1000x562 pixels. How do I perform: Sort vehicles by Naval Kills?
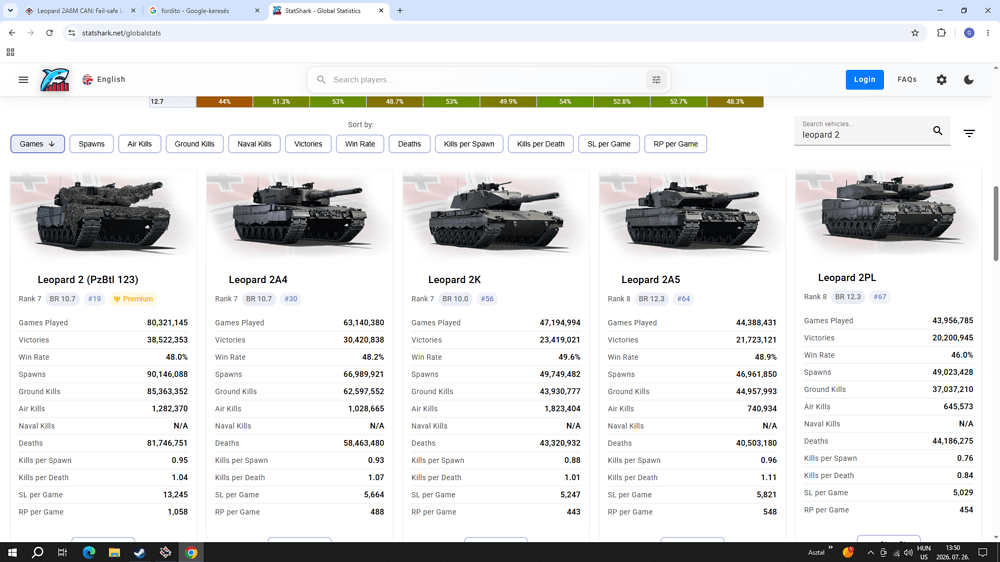point(254,144)
